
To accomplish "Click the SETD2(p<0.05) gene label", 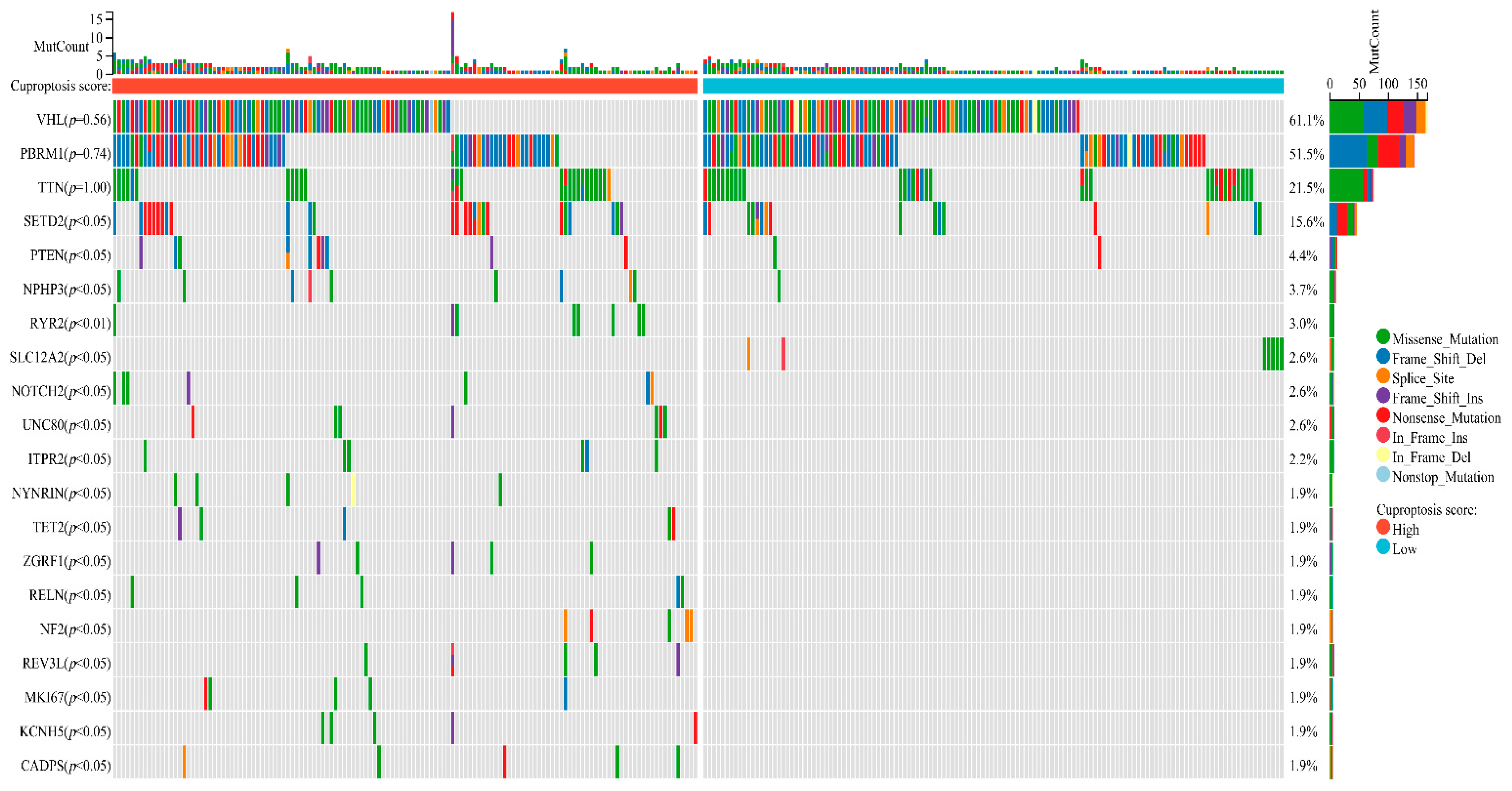I will point(67,221).
